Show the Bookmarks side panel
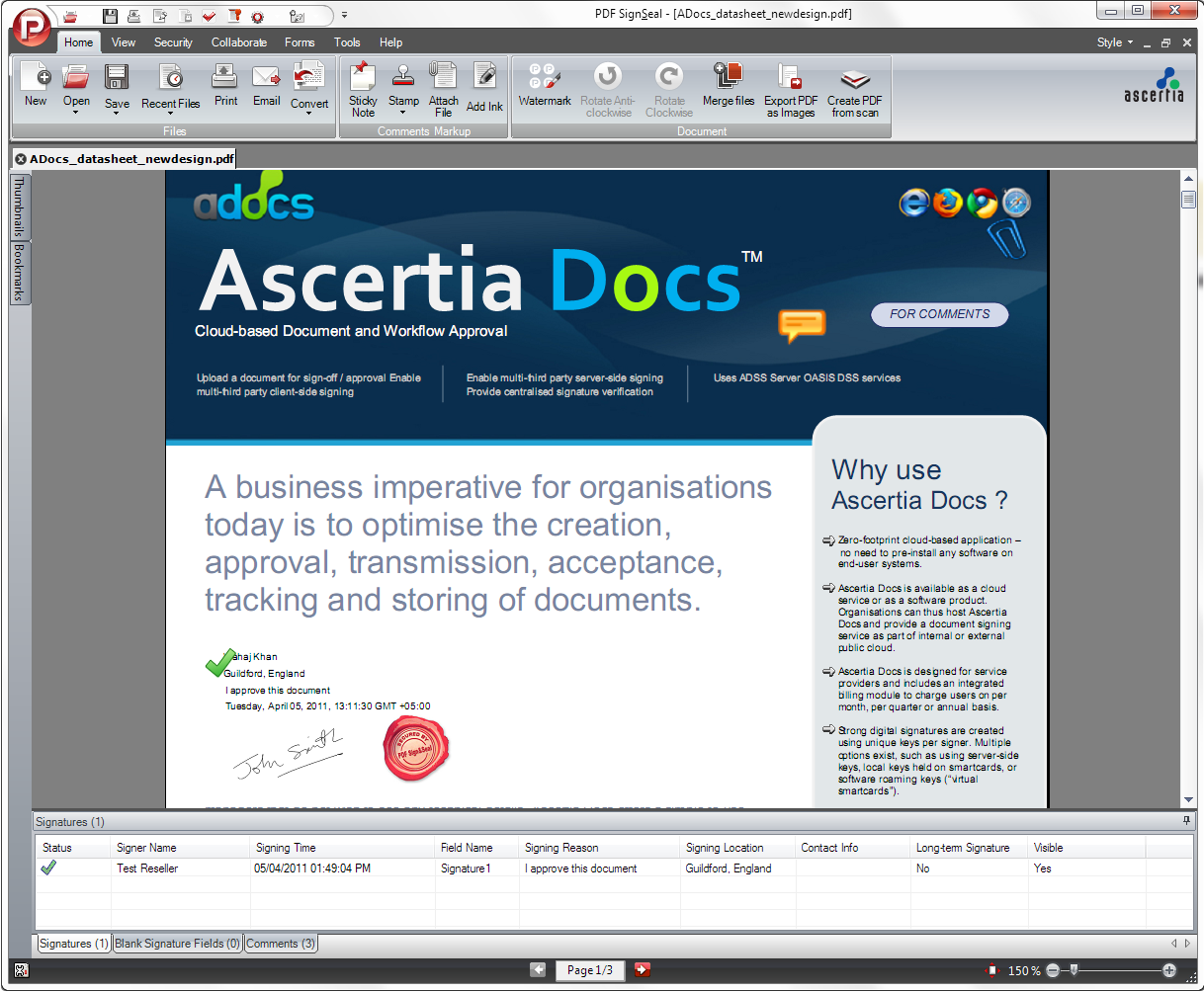This screenshot has width=1204, height=992. pyautogui.click(x=20, y=273)
